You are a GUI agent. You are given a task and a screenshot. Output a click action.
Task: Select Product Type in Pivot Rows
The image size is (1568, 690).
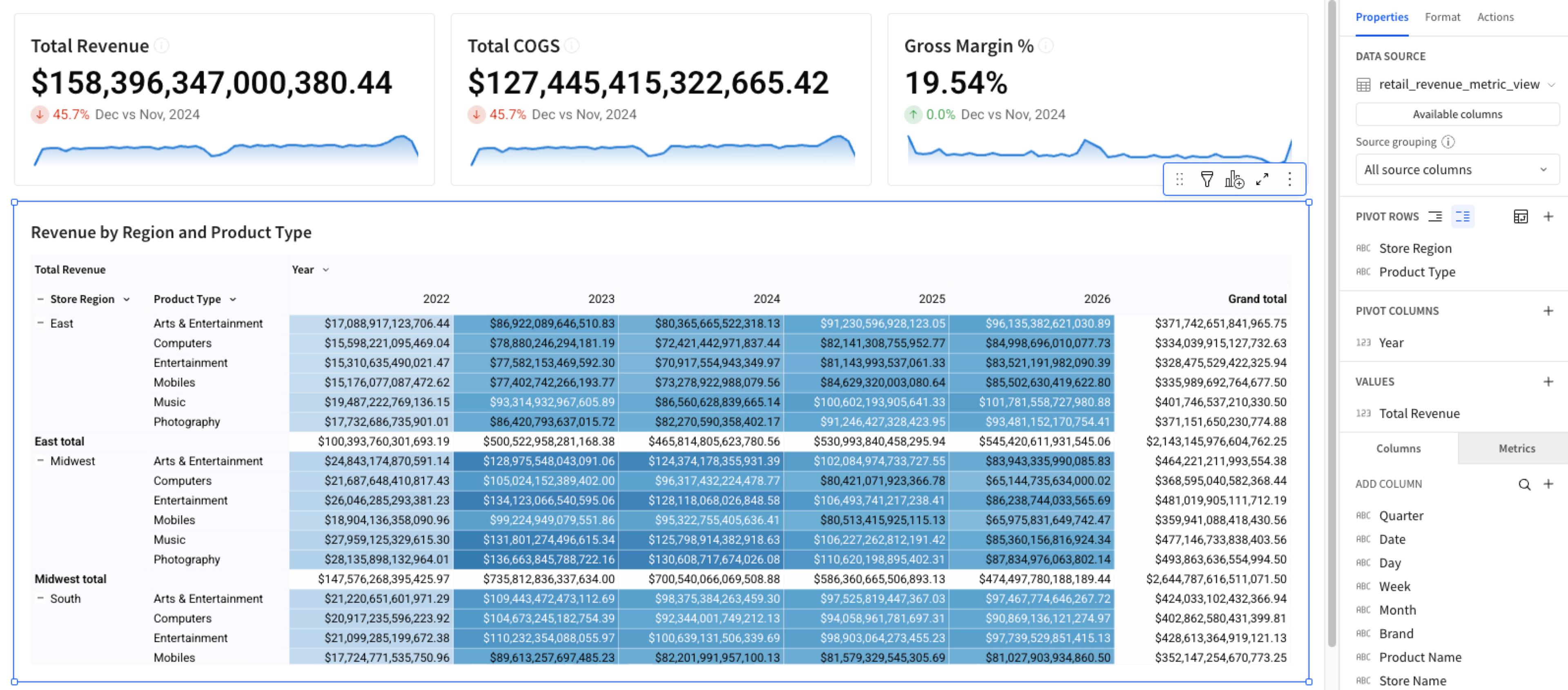pyautogui.click(x=1417, y=272)
